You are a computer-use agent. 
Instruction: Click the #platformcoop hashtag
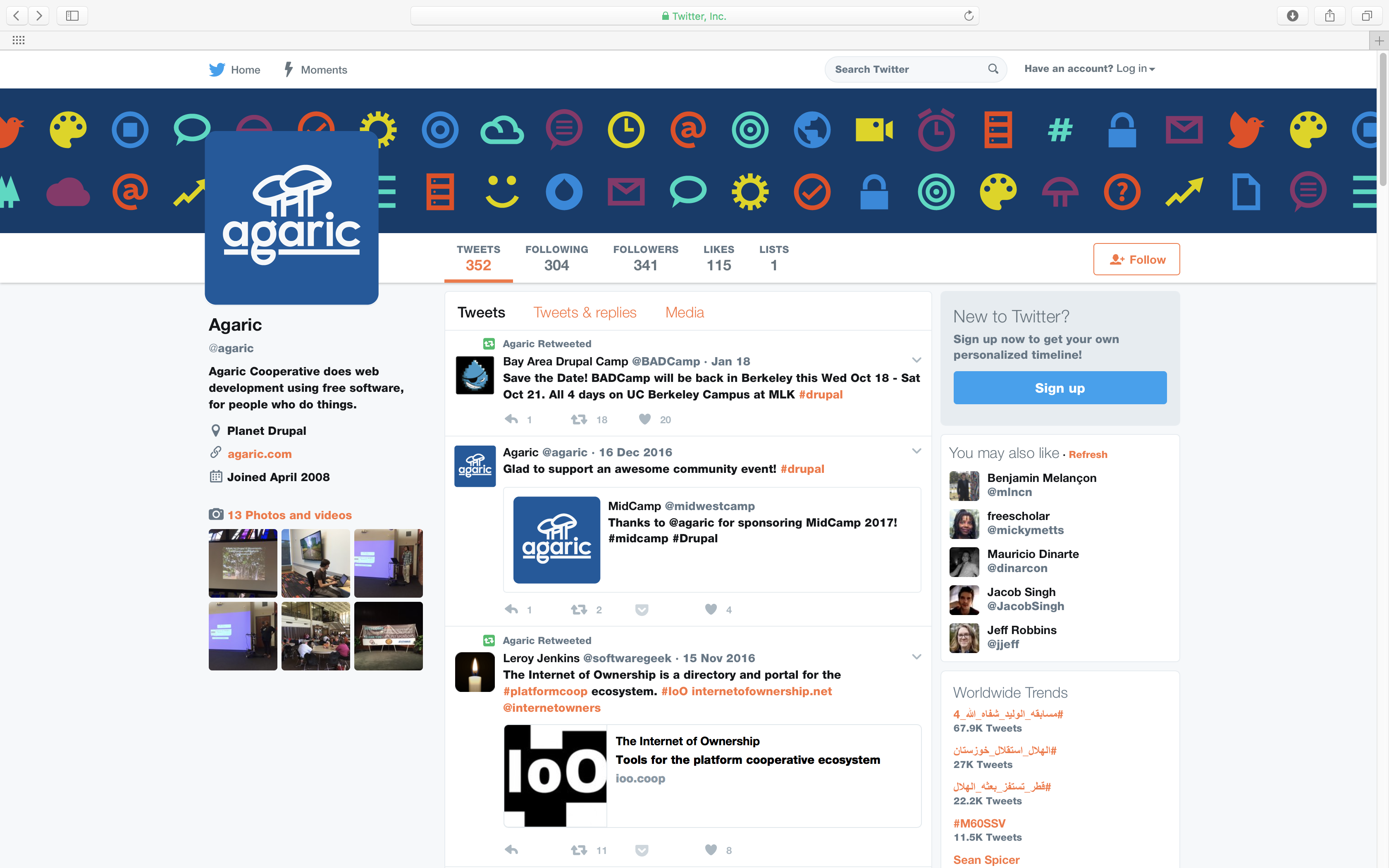[545, 691]
